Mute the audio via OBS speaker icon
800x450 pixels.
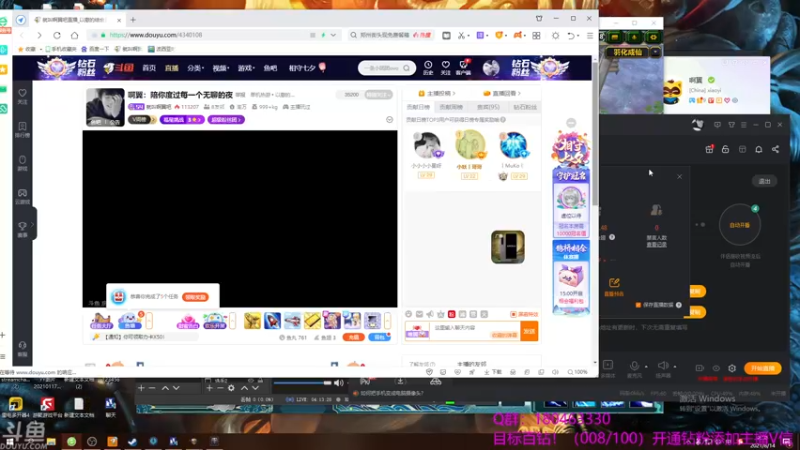tap(338, 383)
